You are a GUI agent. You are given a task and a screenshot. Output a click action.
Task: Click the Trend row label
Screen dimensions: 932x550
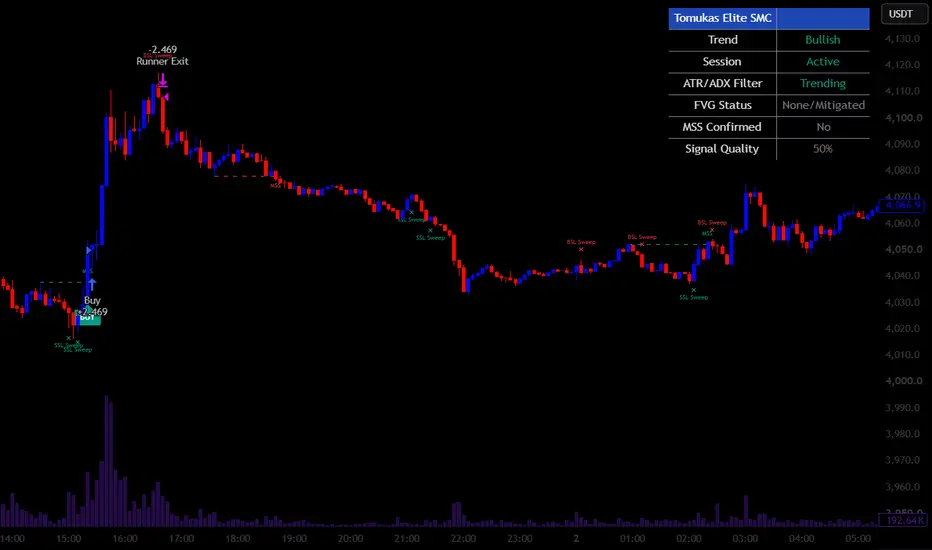pos(722,40)
